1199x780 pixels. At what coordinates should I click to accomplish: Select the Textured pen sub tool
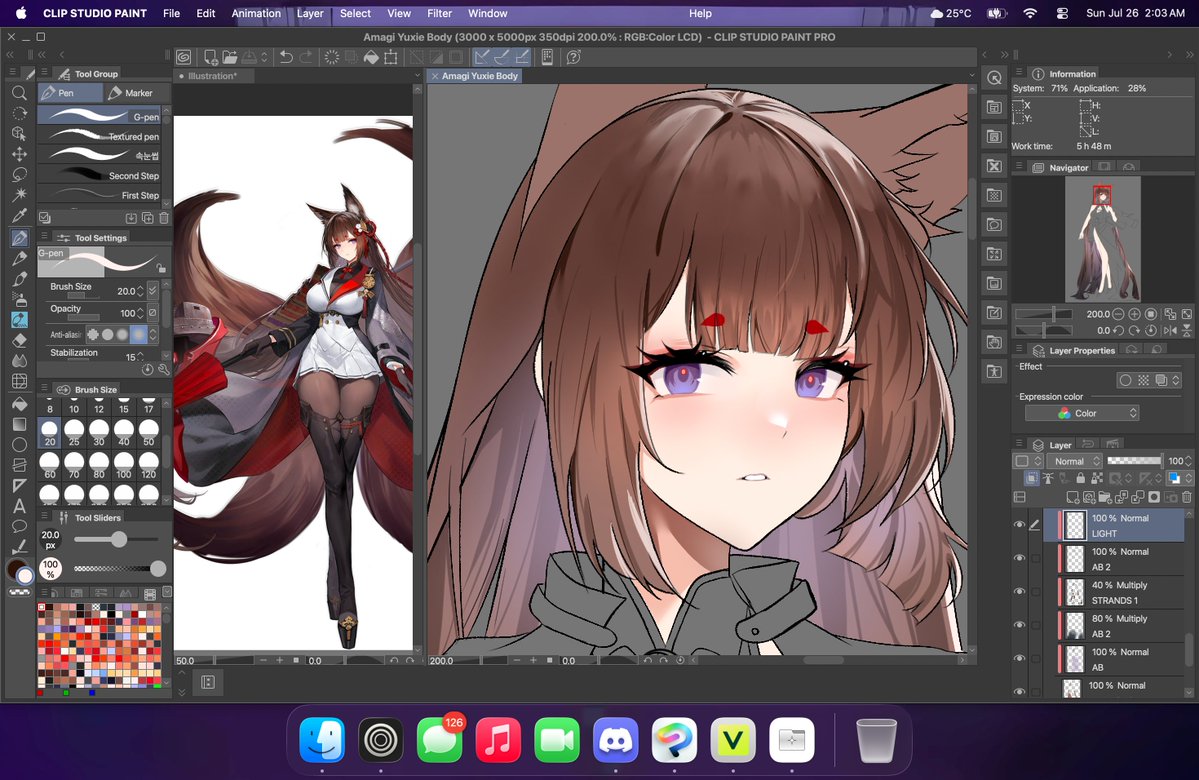click(99, 136)
